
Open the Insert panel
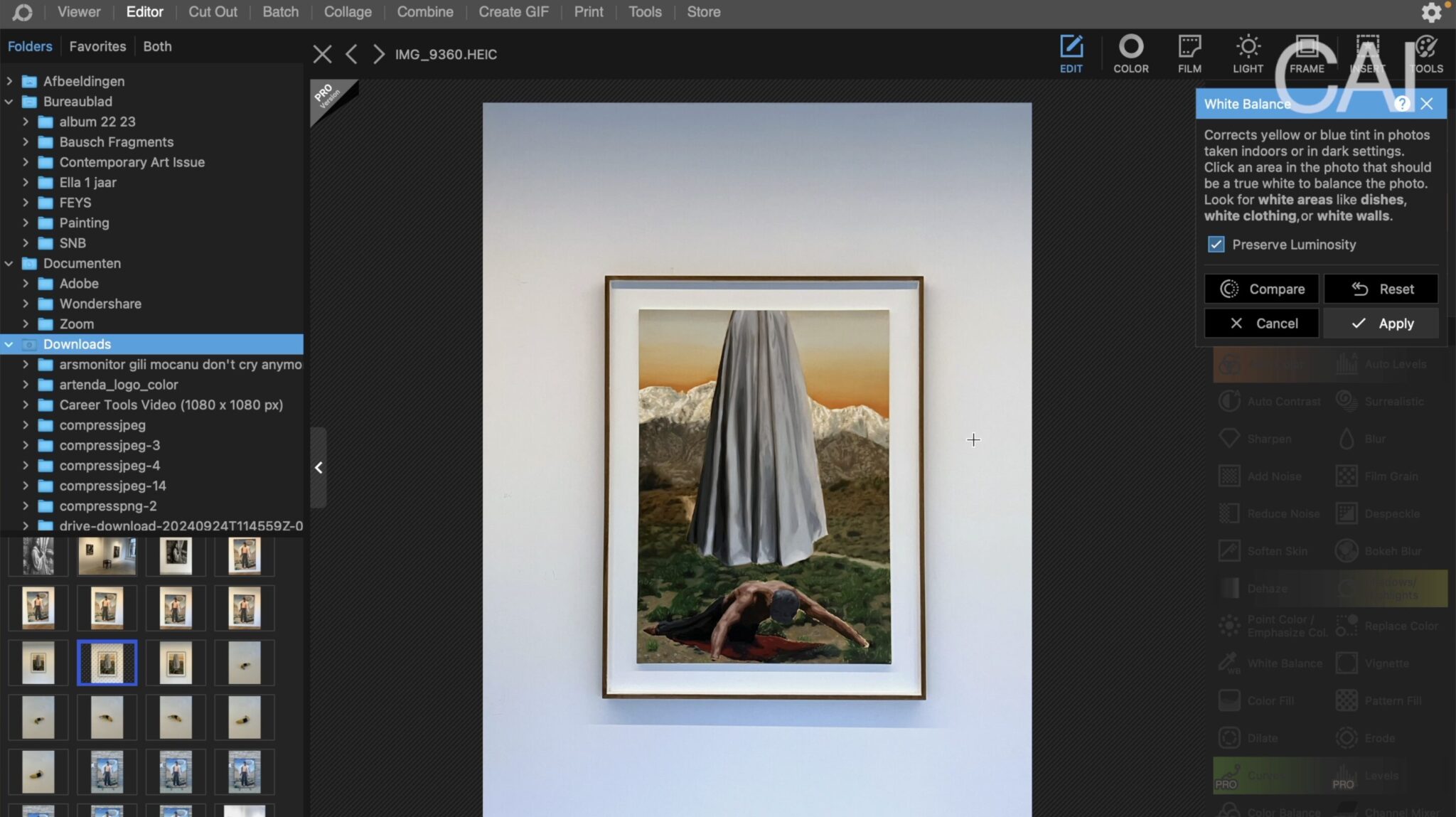(1367, 53)
